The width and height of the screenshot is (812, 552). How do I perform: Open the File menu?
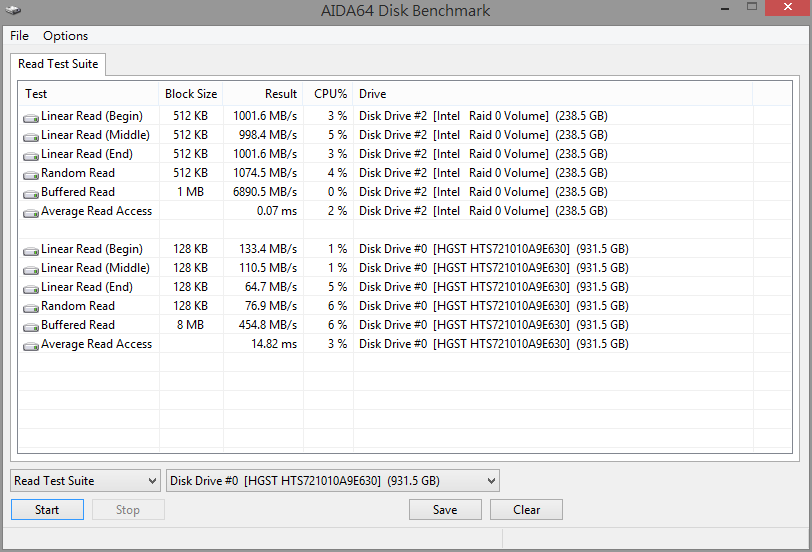[19, 36]
